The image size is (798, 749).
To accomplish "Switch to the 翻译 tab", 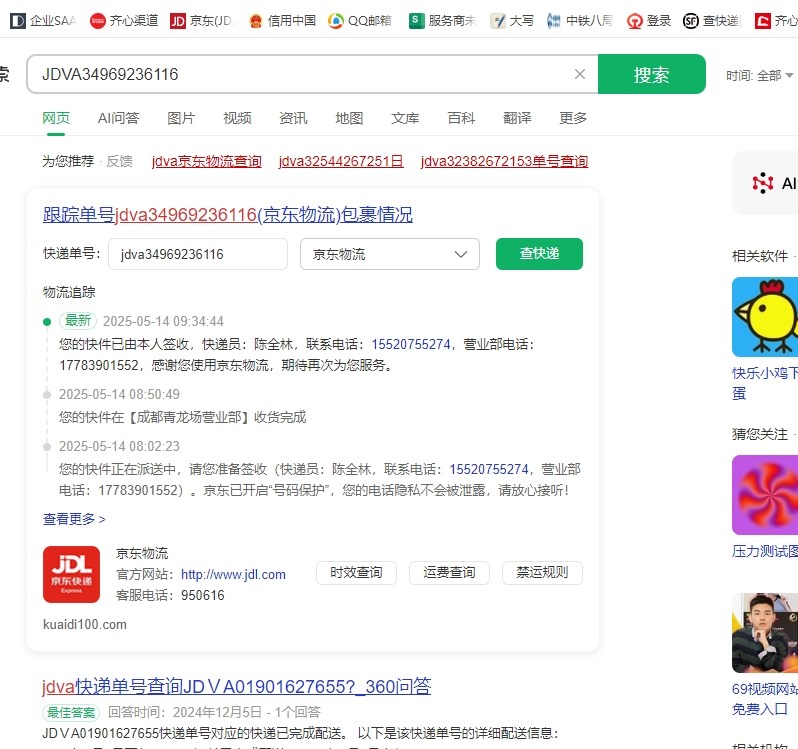I will pyautogui.click(x=517, y=118).
